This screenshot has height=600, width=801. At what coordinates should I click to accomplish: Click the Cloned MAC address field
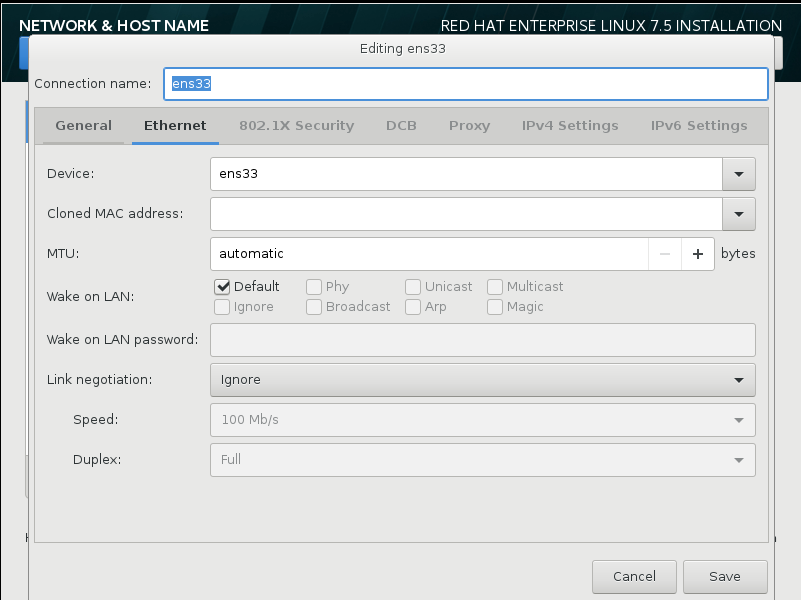pos(466,214)
